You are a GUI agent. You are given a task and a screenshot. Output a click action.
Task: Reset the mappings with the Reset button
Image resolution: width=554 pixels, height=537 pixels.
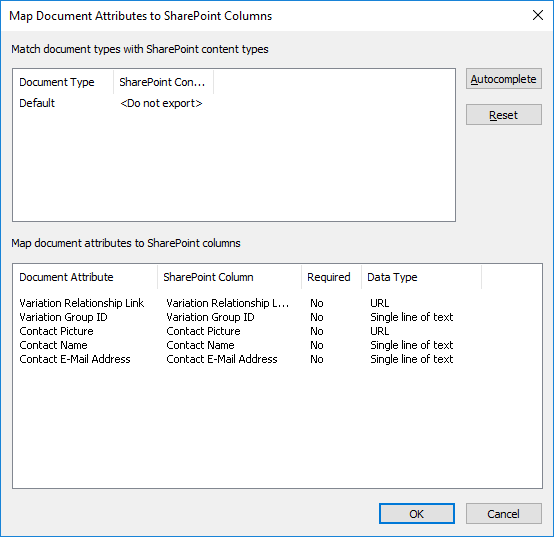(503, 114)
